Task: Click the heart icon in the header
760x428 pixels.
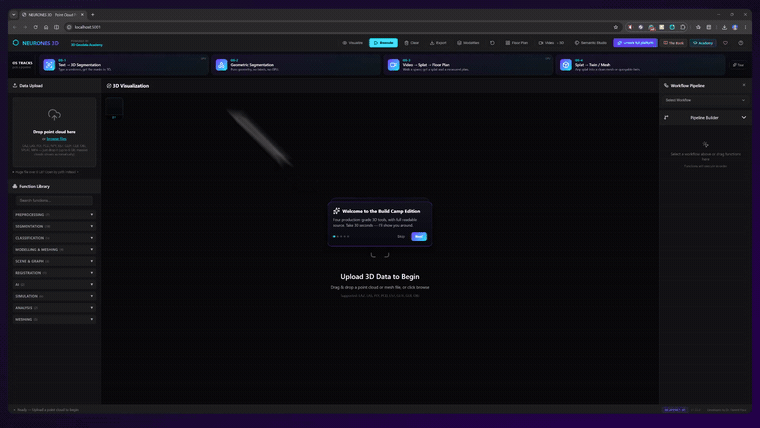Action: (725, 43)
